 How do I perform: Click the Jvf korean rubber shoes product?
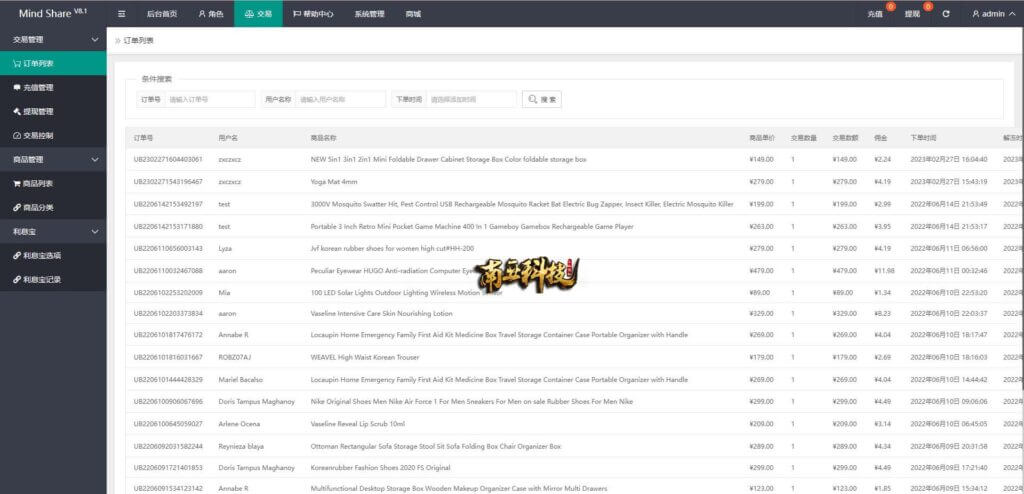[x=392, y=248]
